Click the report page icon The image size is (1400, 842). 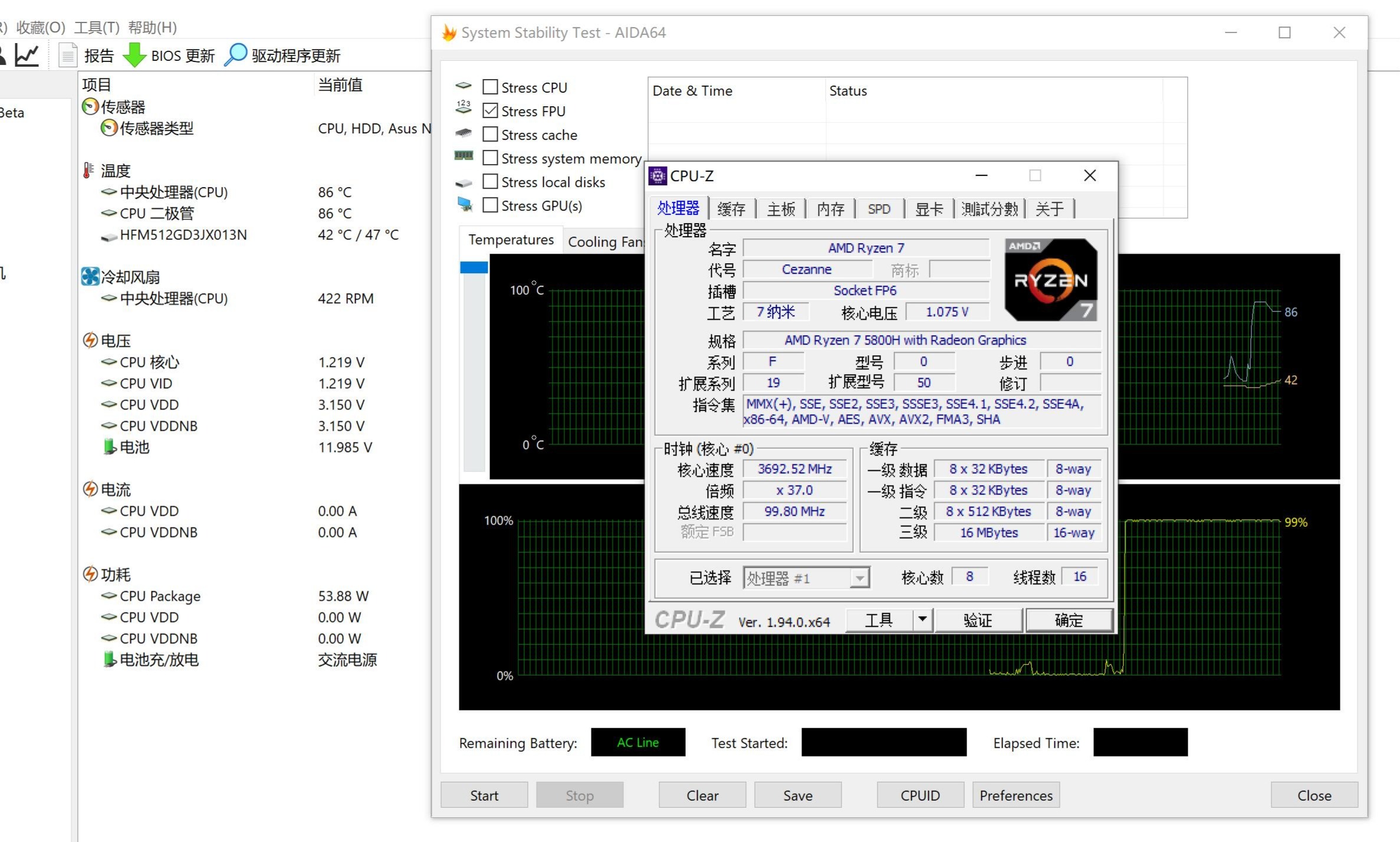(x=68, y=55)
